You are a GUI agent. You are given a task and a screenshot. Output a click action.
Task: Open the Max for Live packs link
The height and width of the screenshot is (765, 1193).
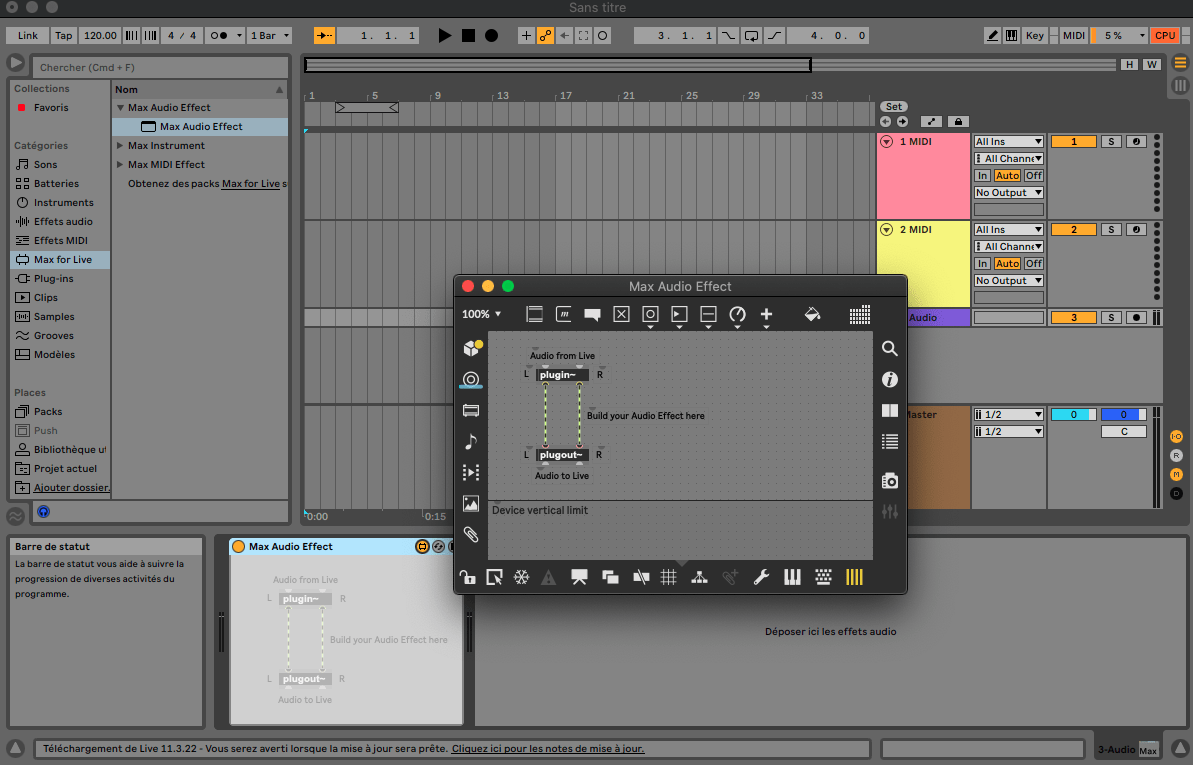click(x=250, y=183)
